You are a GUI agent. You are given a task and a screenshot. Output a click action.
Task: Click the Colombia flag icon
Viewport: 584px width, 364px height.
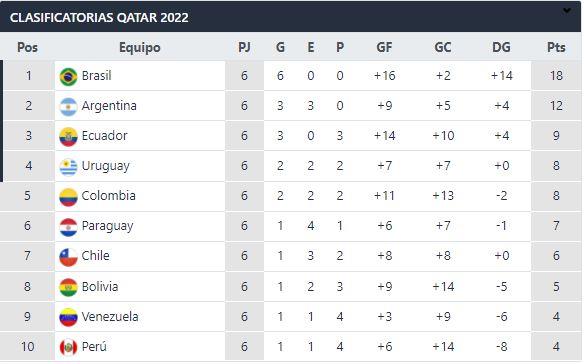(x=69, y=197)
